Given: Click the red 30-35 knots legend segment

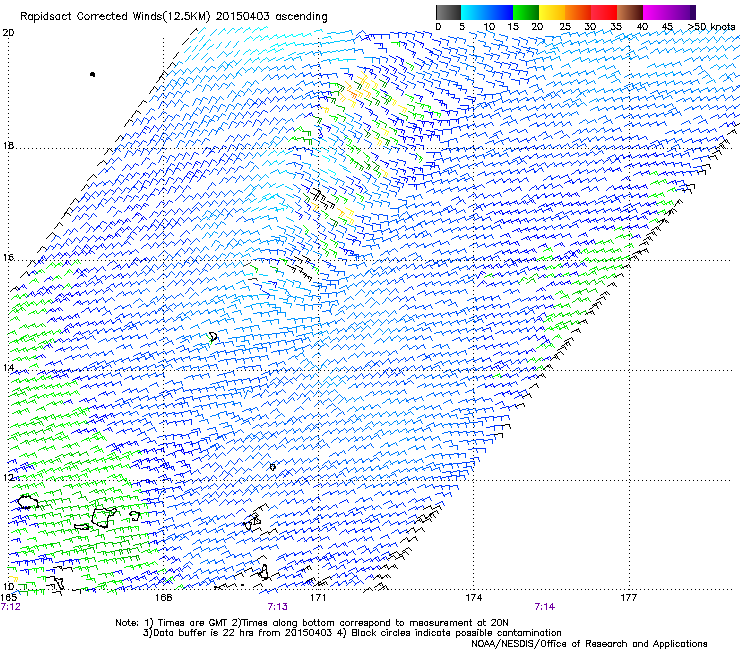Looking at the screenshot, I should 604,12.
